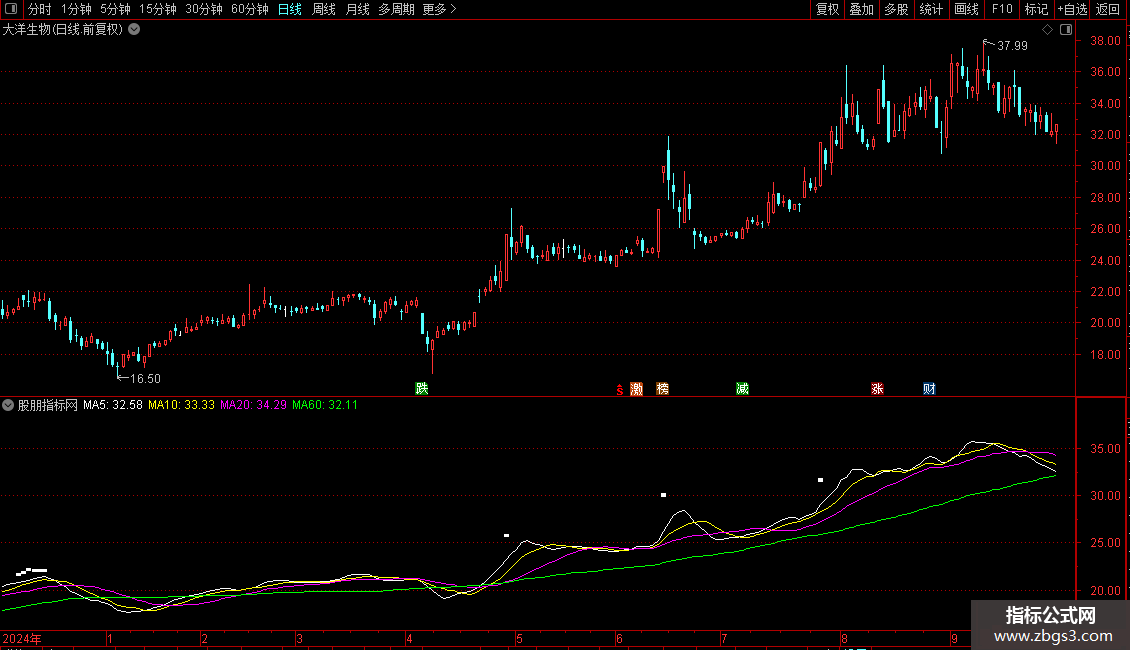Click the 榜 event marker icon
Image resolution: width=1130 pixels, height=650 pixels.
click(662, 388)
